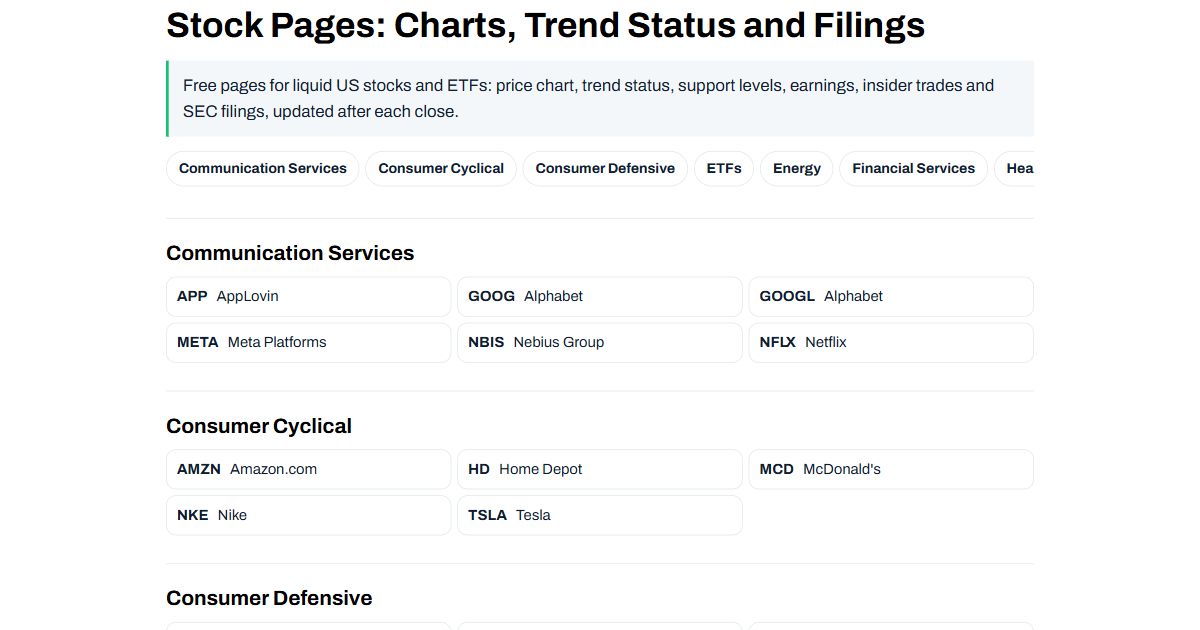Select the Communication Services category chip
This screenshot has height=630, width=1200.
tap(262, 169)
